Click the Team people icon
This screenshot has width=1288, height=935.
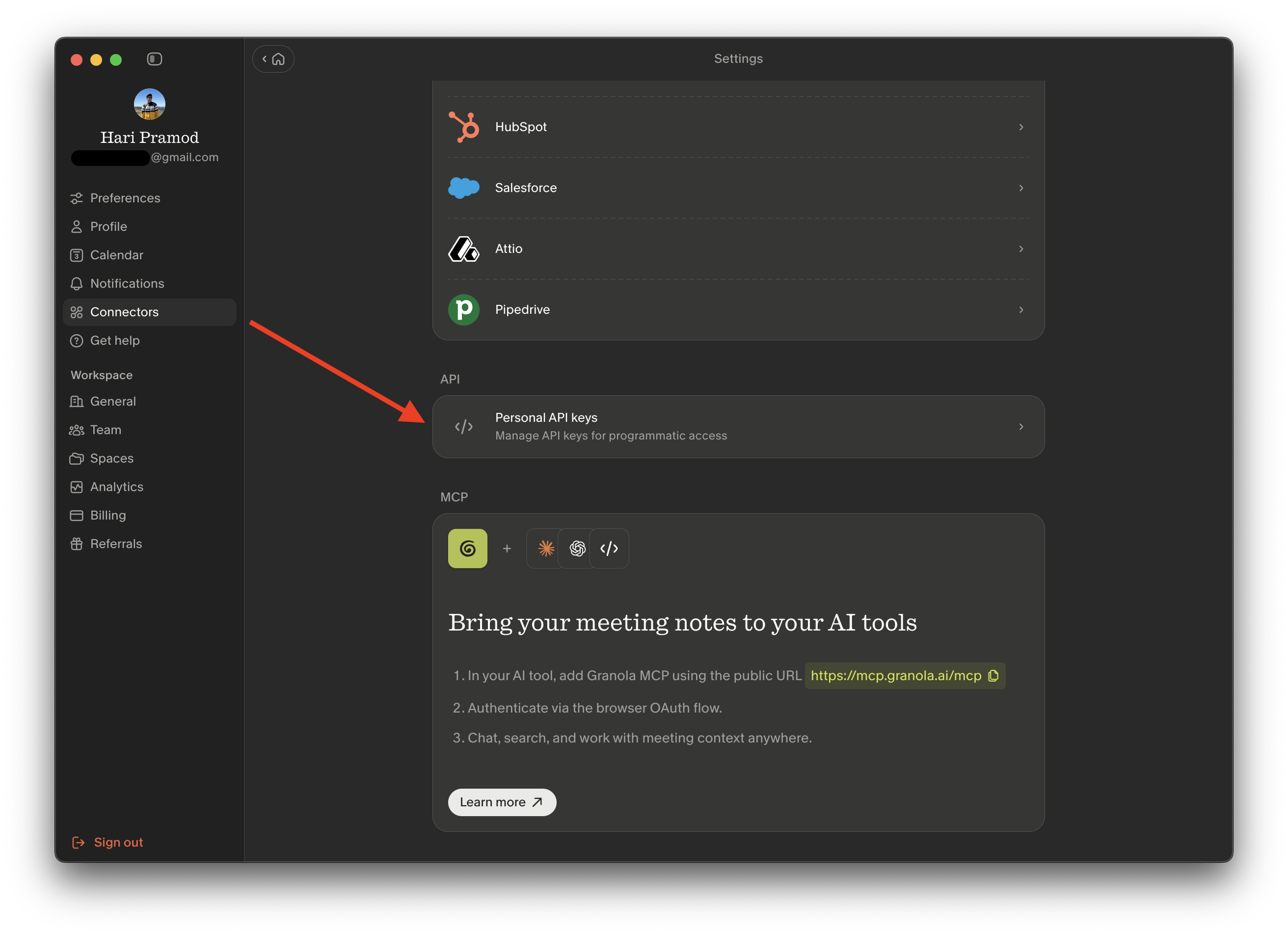[77, 430]
